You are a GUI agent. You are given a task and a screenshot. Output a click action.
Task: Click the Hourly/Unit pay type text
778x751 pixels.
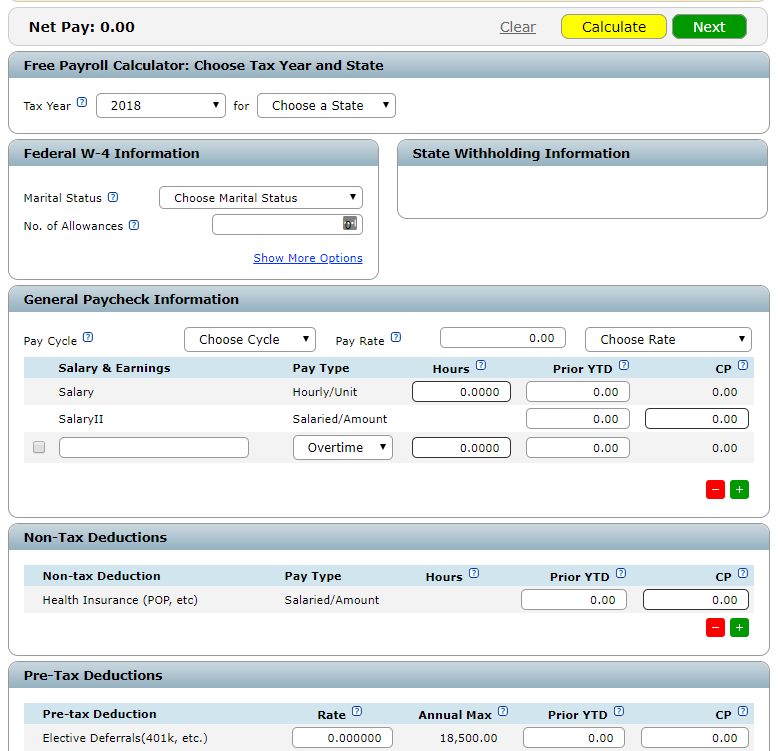pos(325,392)
